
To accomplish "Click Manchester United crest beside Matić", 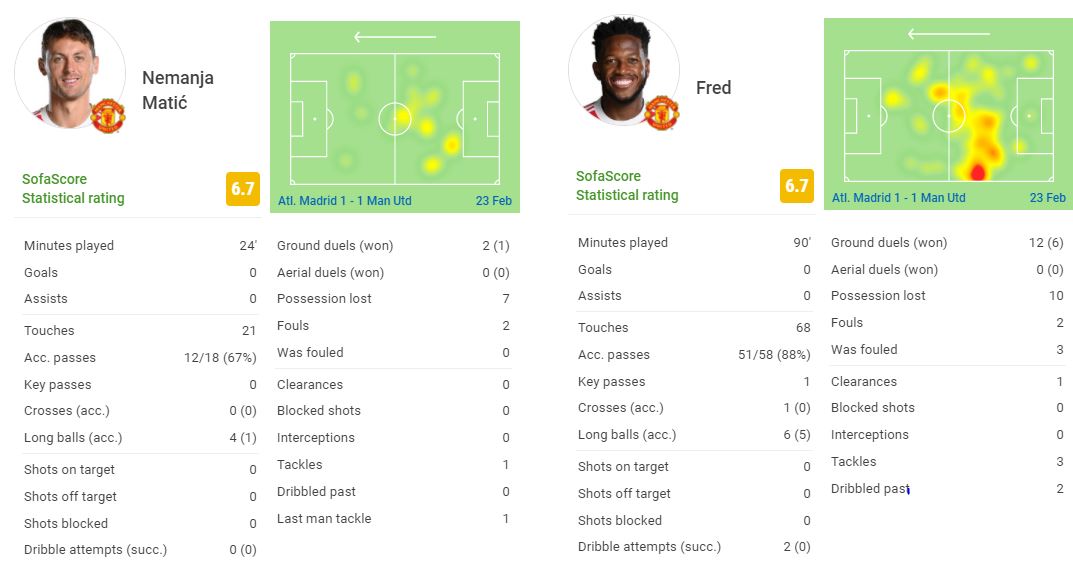I will coord(108,116).
